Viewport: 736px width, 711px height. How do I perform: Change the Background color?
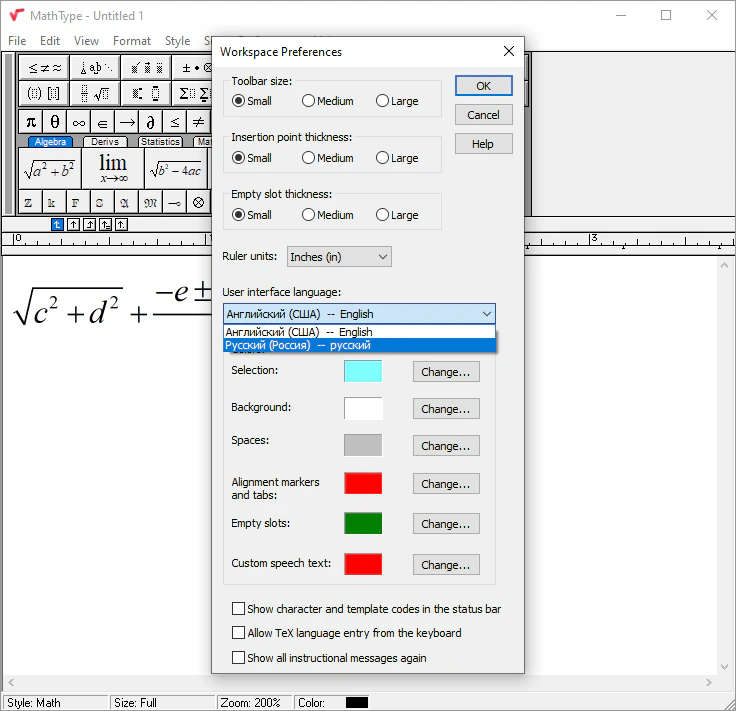pos(446,409)
